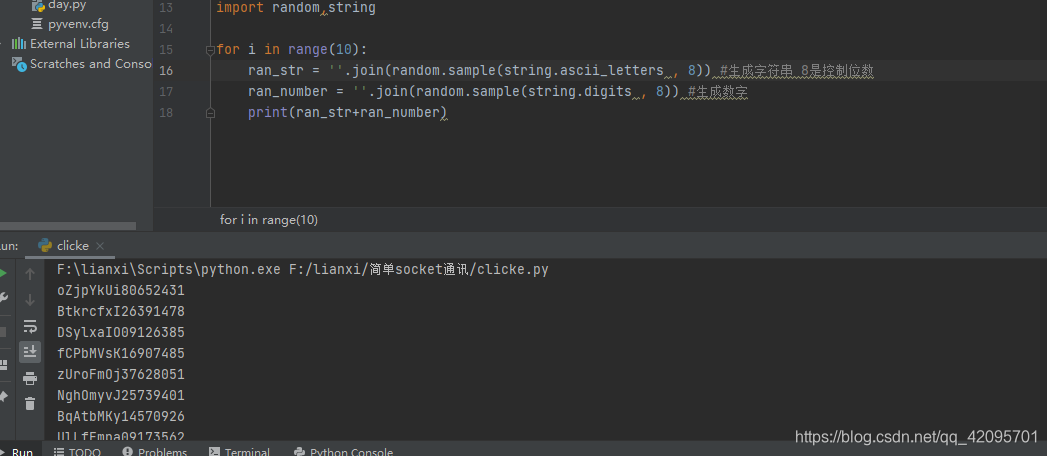
Task: Click the Scratches and Consoles icon
Action: 19,64
